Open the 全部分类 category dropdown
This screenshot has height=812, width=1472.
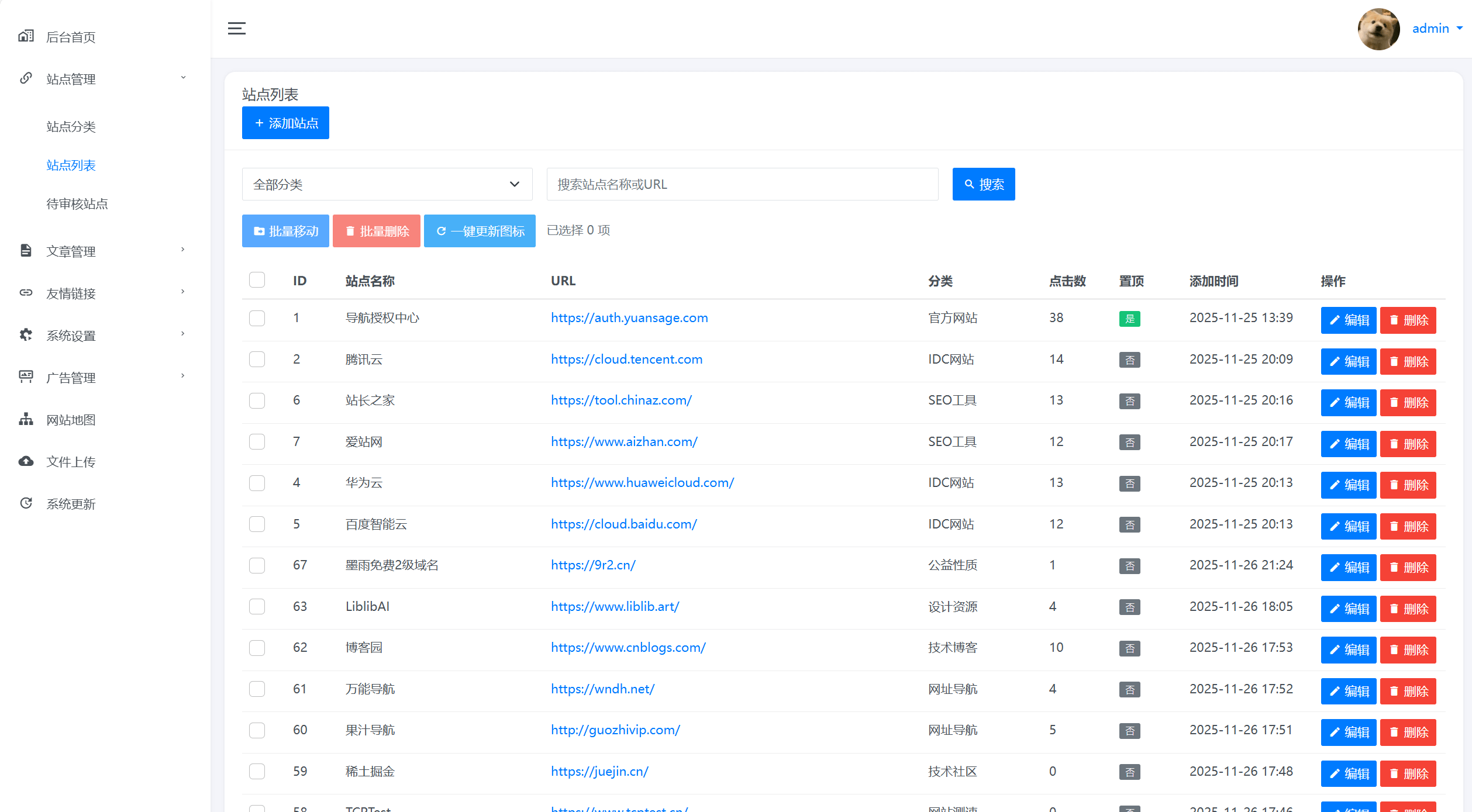(387, 184)
